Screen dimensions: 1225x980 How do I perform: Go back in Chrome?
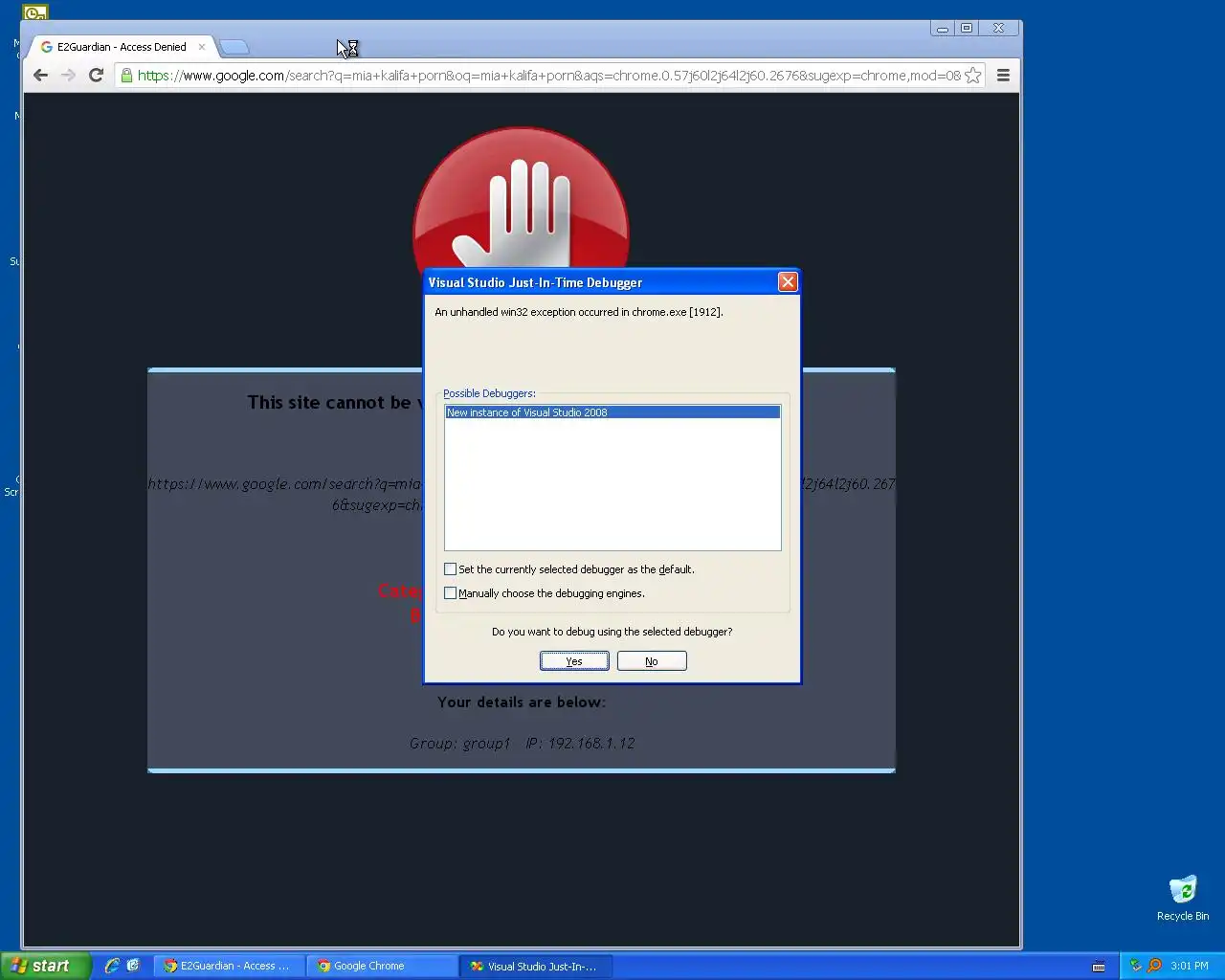pos(40,75)
